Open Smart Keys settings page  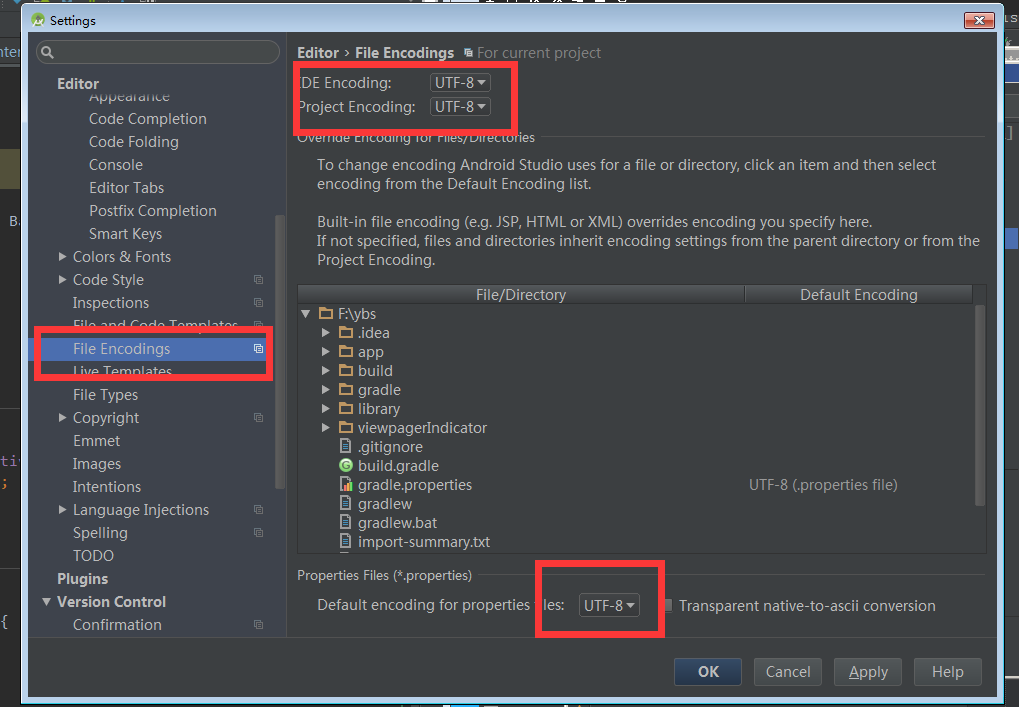click(x=125, y=234)
